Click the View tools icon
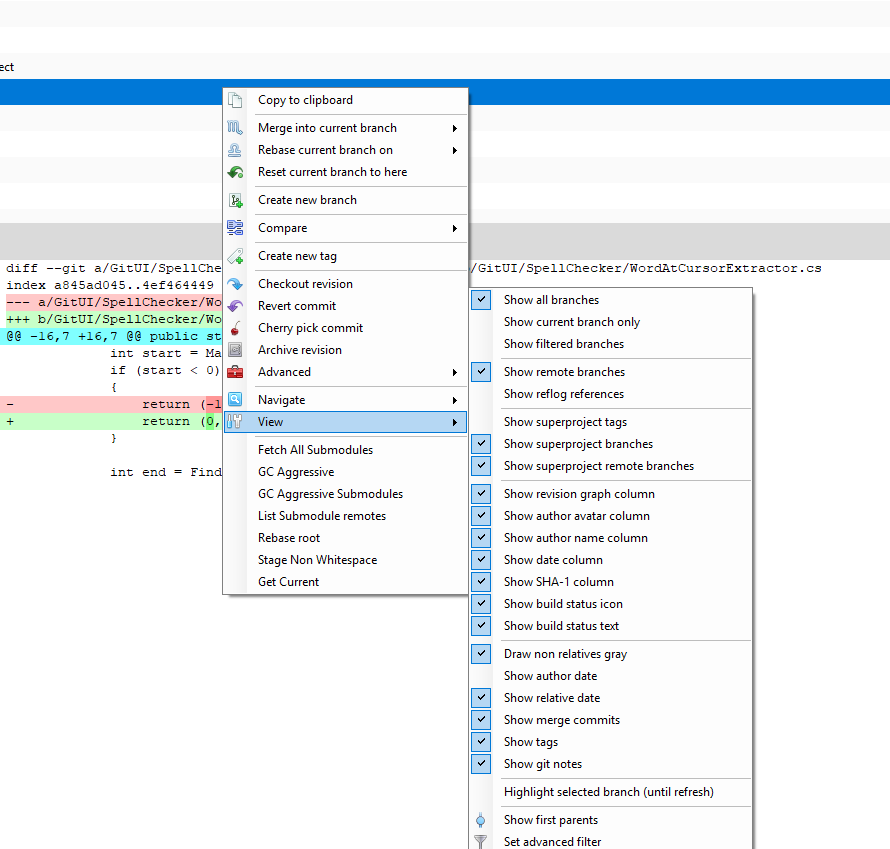The width and height of the screenshot is (890, 849). pos(235,422)
